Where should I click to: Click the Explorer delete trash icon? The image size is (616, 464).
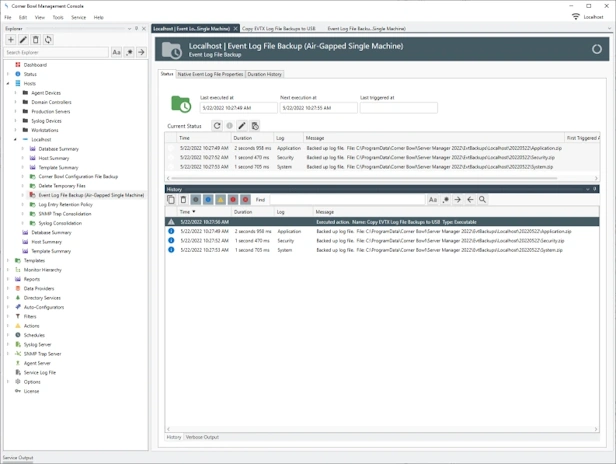coord(35,40)
